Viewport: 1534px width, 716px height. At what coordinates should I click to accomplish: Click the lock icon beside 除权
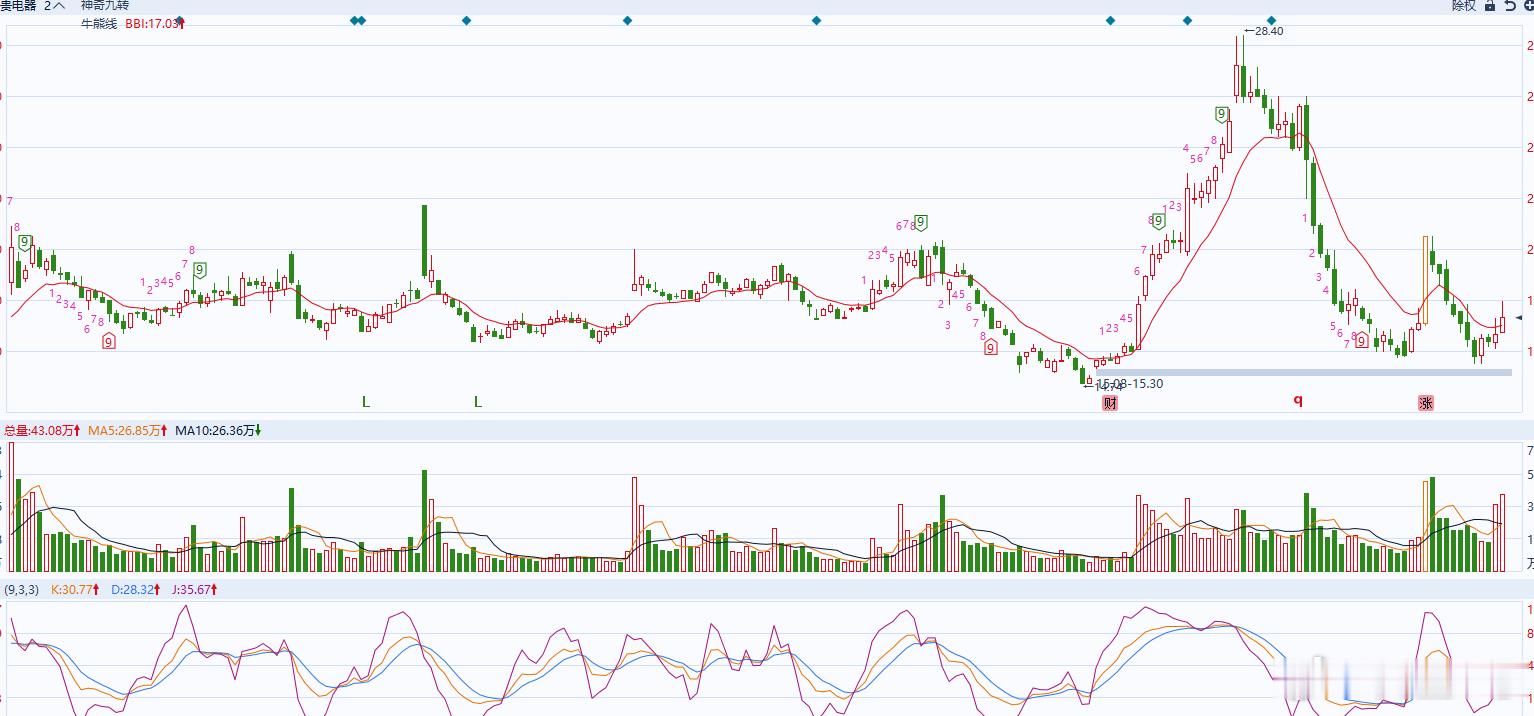pyautogui.click(x=1490, y=6)
